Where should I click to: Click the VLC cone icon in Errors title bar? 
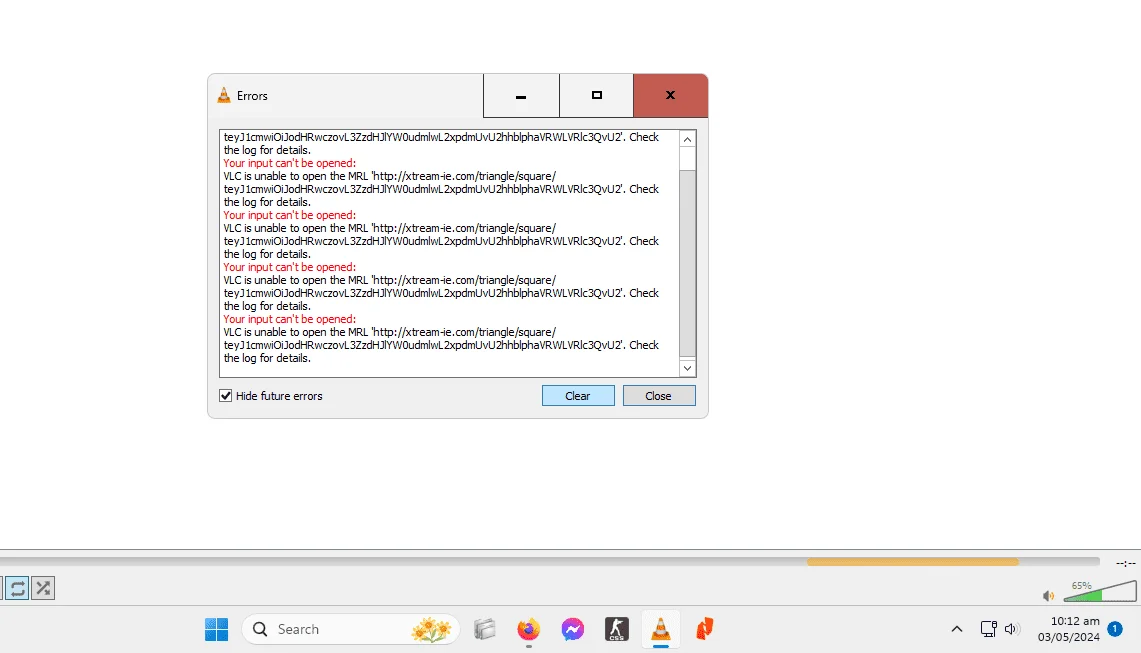[x=224, y=95]
